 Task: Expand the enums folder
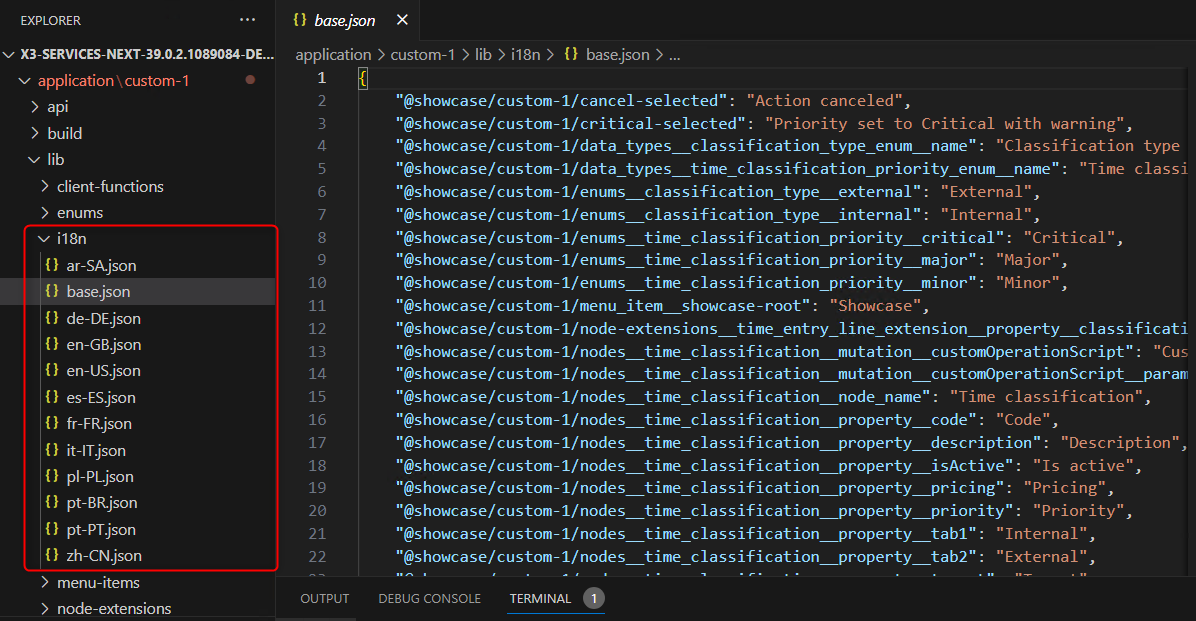(44, 212)
